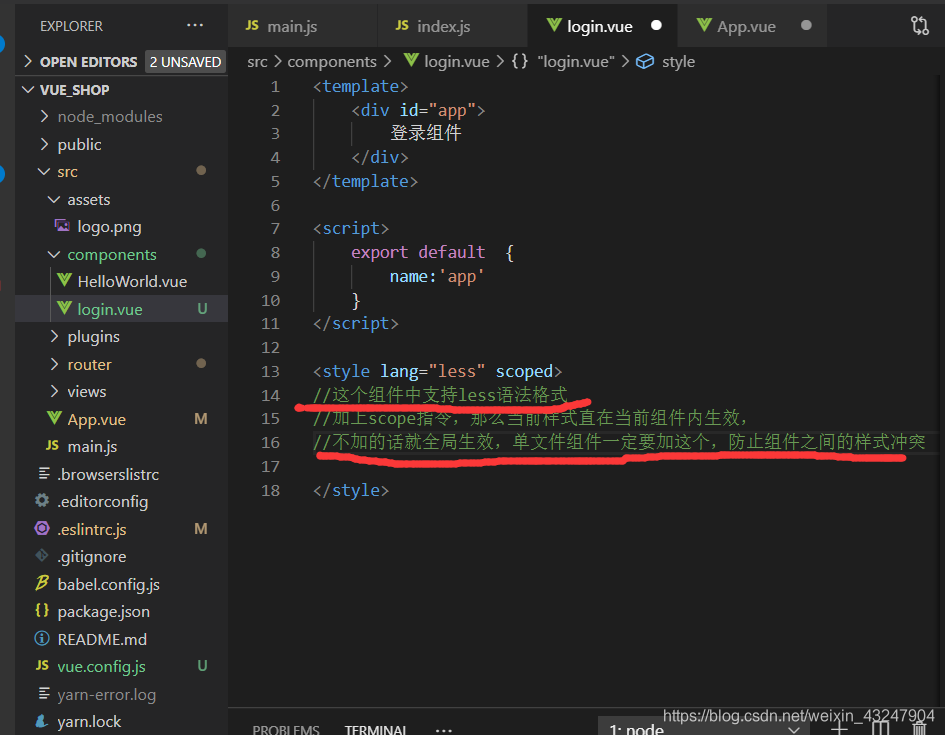This screenshot has height=735, width=945.
Task: Click unsaved dot on App.vue tab
Action: point(806,25)
